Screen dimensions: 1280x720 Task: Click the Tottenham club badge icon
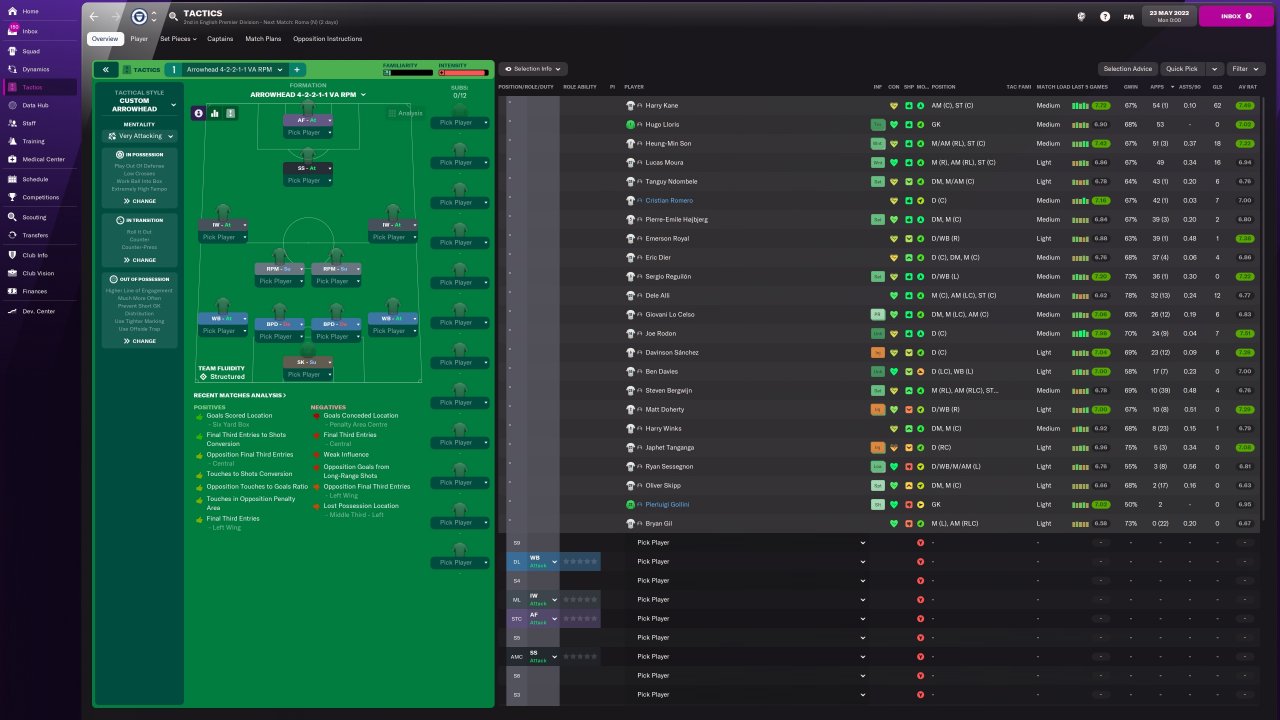click(x=139, y=17)
